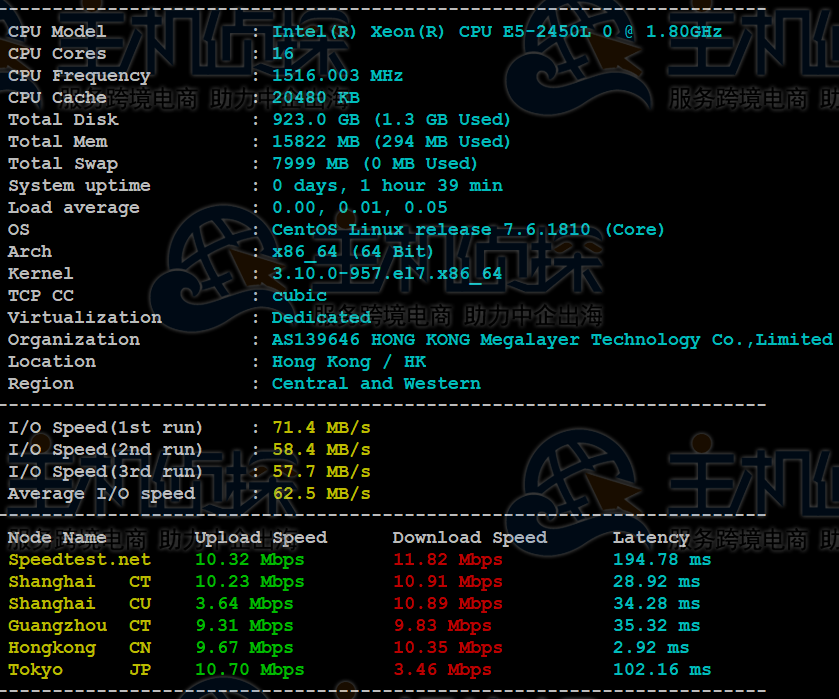Click the Kernel version 3.10.0-957.el7.x86_64

click(x=387, y=273)
